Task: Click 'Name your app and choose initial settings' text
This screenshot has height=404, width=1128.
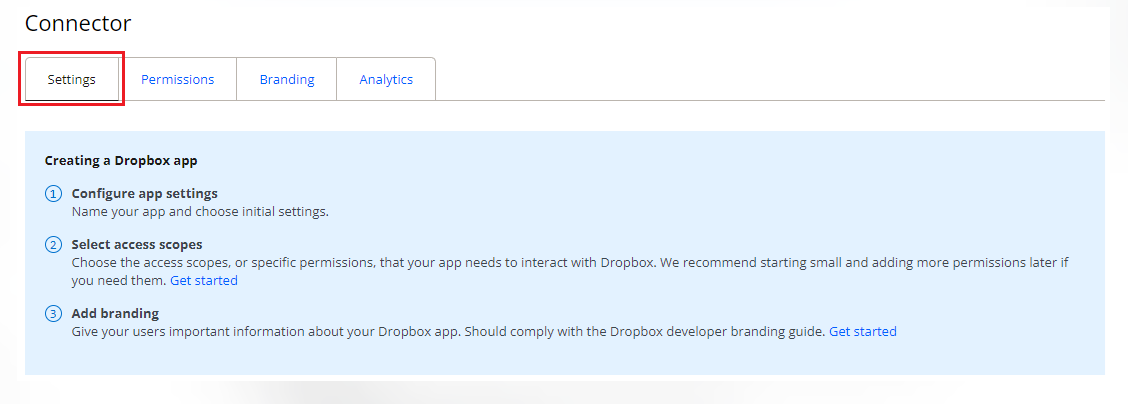Action: pos(200,212)
